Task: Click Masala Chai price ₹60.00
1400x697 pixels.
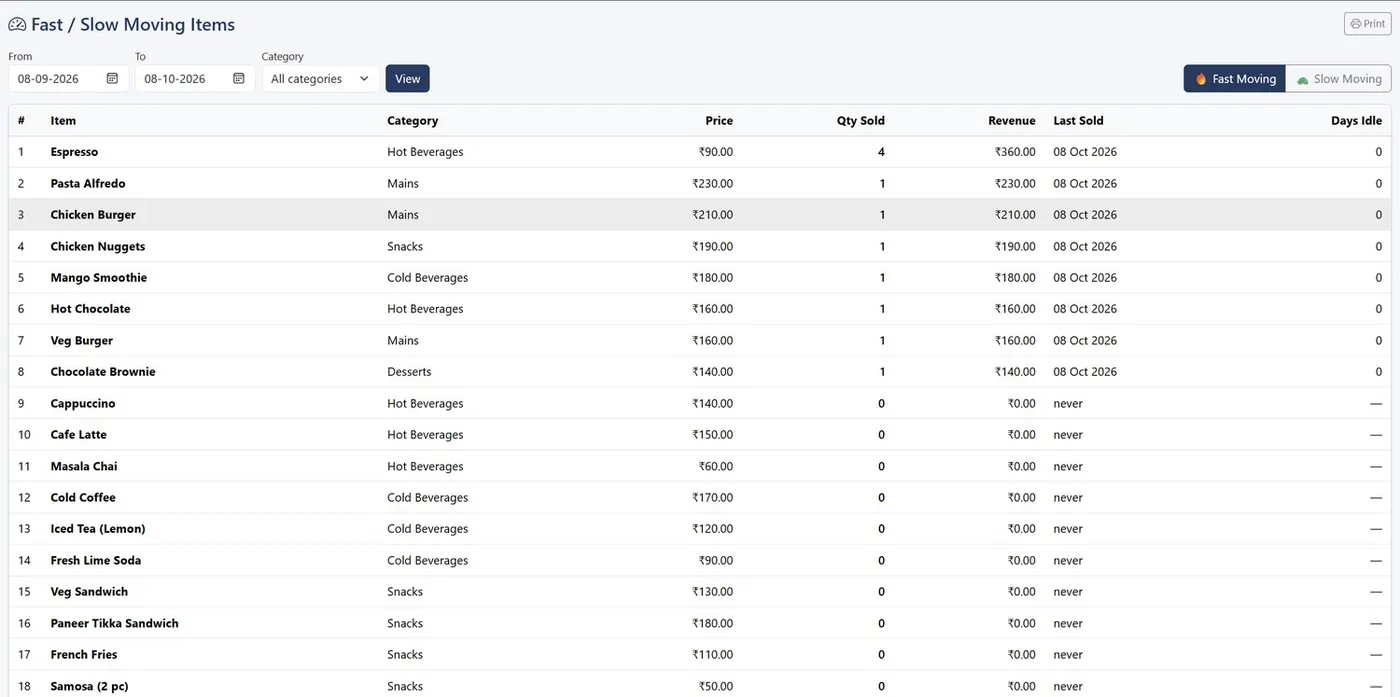Action: coord(715,466)
